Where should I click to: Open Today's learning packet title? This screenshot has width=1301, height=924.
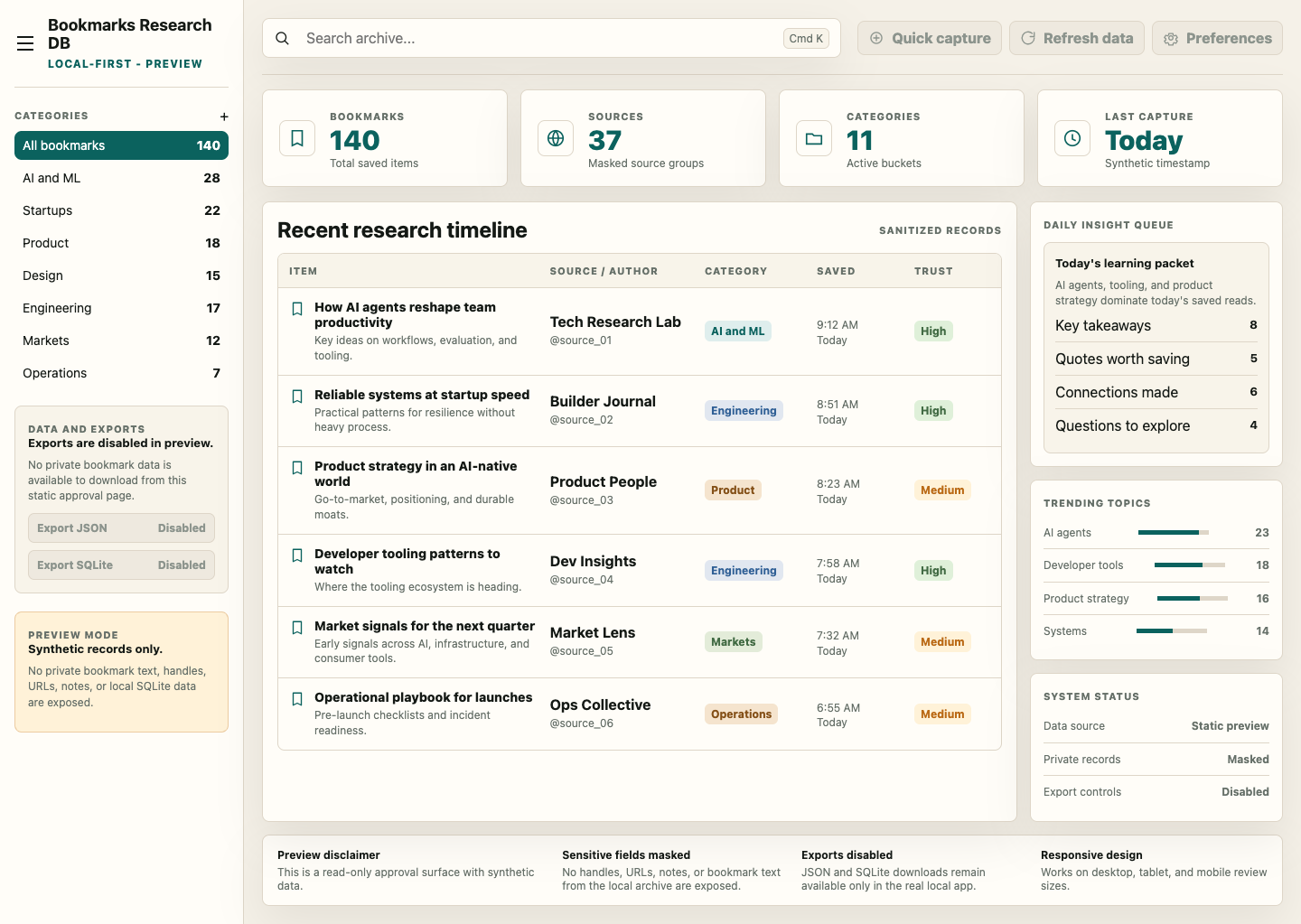1125,264
